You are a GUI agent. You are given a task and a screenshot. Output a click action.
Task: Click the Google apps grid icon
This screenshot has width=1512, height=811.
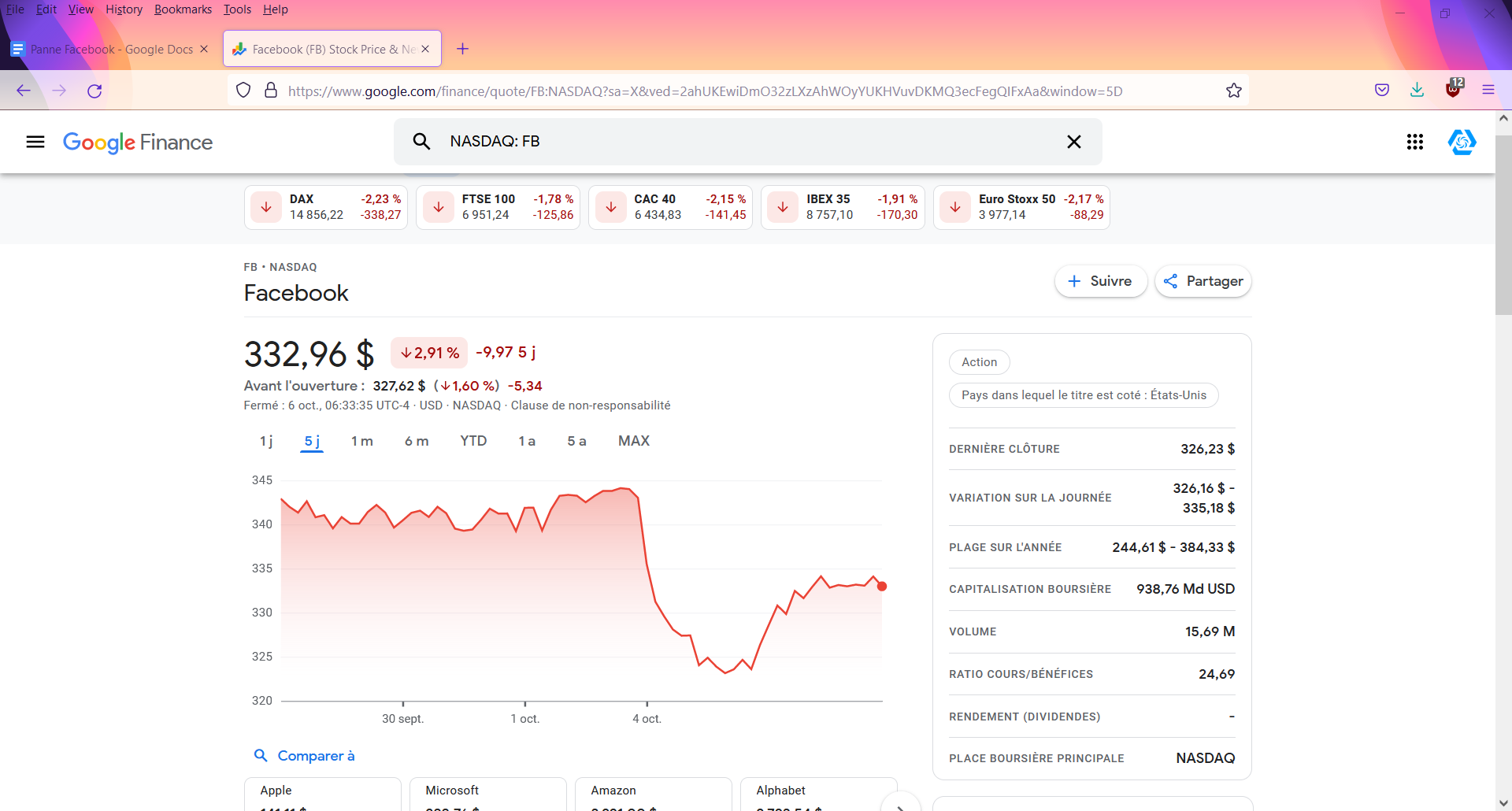point(1414,142)
